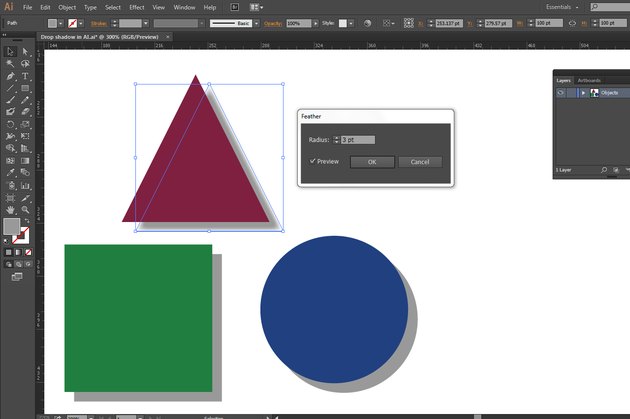The width and height of the screenshot is (630, 419).
Task: Change screen mode at toolbar bottom
Action: [x=17, y=277]
